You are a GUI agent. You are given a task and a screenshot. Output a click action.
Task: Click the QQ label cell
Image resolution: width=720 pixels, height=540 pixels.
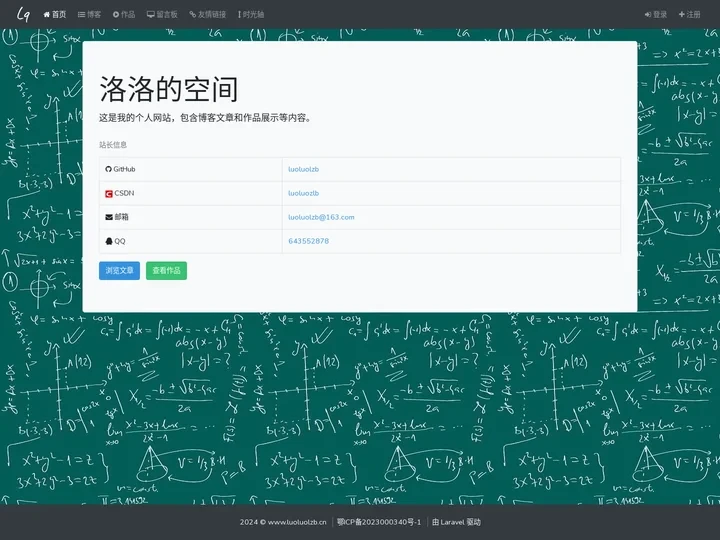pos(191,241)
